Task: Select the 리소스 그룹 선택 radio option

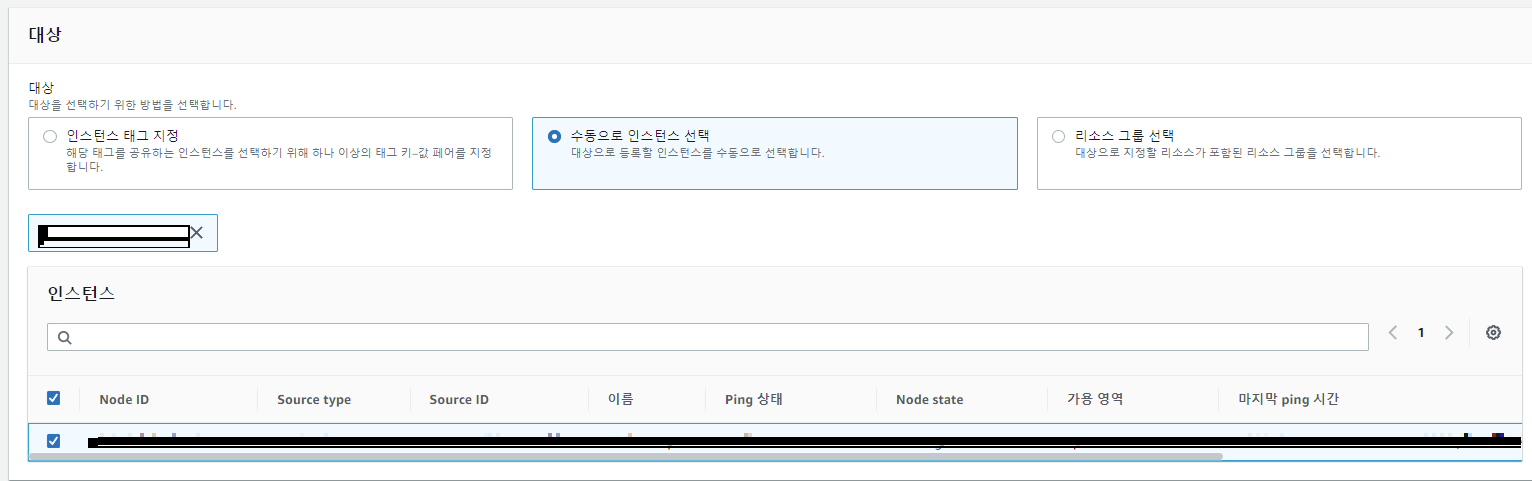Action: pyautogui.click(x=1058, y=137)
